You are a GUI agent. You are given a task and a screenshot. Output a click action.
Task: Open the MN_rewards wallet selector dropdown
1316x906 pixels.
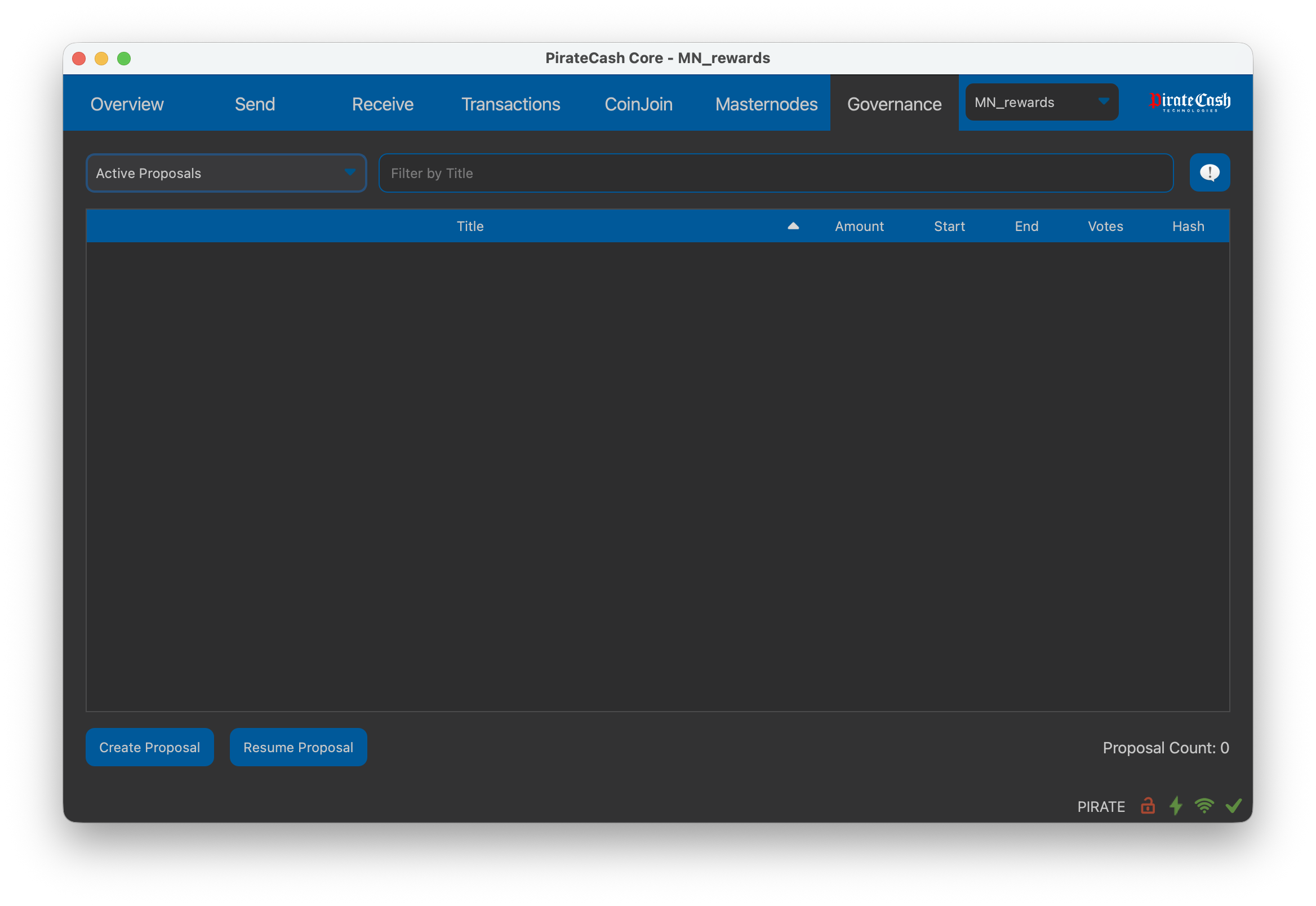pos(1041,102)
